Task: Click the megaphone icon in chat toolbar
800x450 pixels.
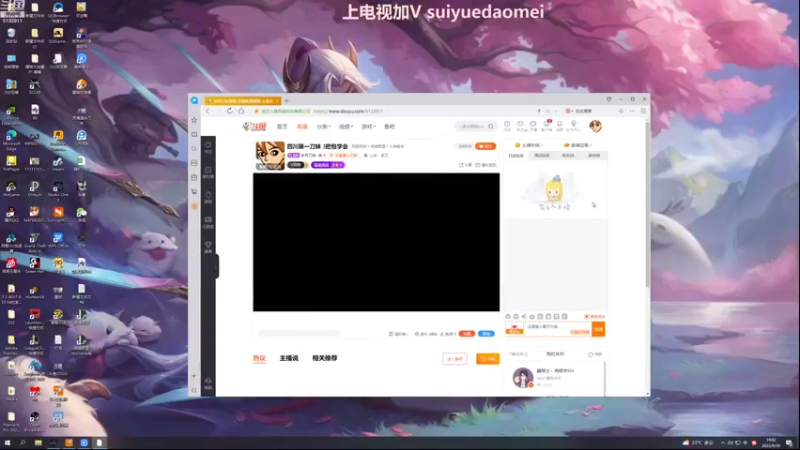Action: [524, 317]
